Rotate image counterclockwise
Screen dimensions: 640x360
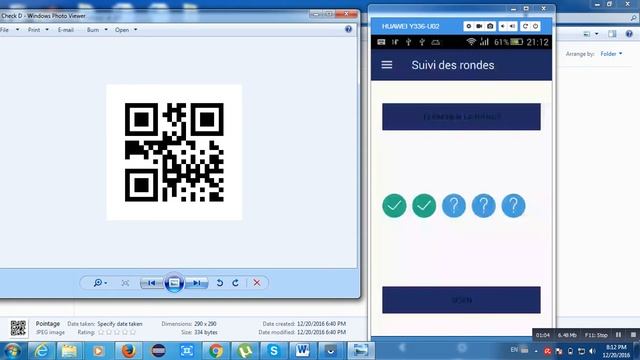[220, 283]
